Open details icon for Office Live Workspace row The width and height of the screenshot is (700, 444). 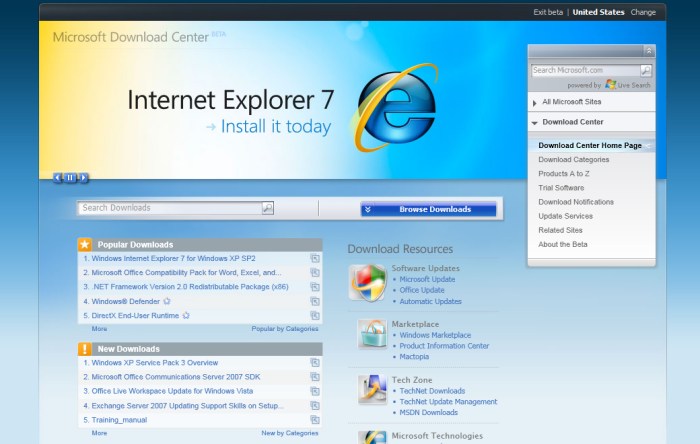(x=315, y=391)
